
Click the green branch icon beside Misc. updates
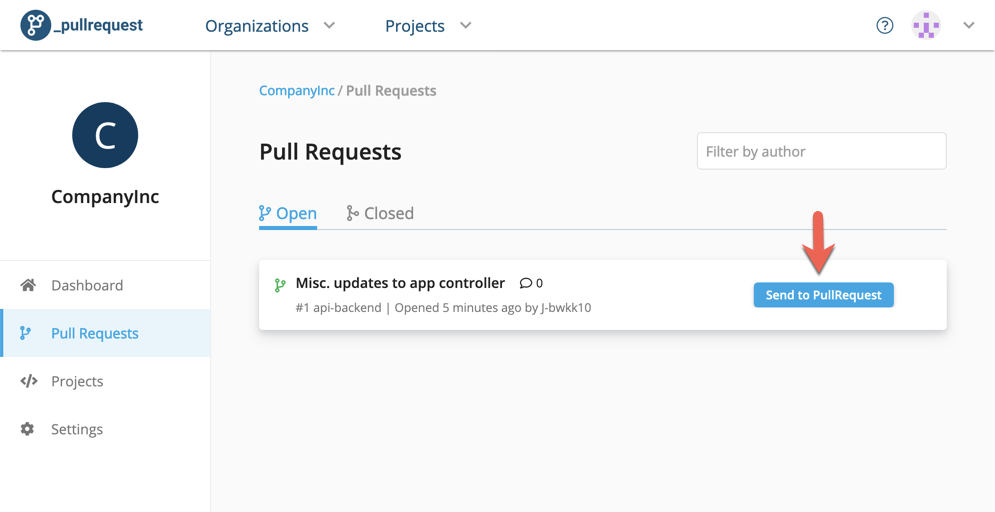pyautogui.click(x=280, y=285)
